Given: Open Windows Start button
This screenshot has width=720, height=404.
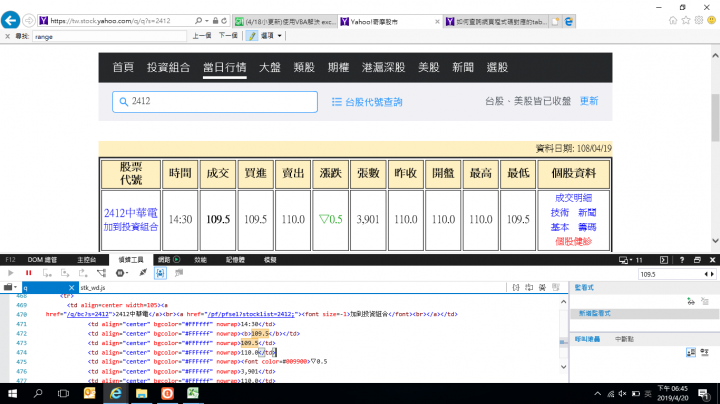Looking at the screenshot, I should click(x=12, y=393).
